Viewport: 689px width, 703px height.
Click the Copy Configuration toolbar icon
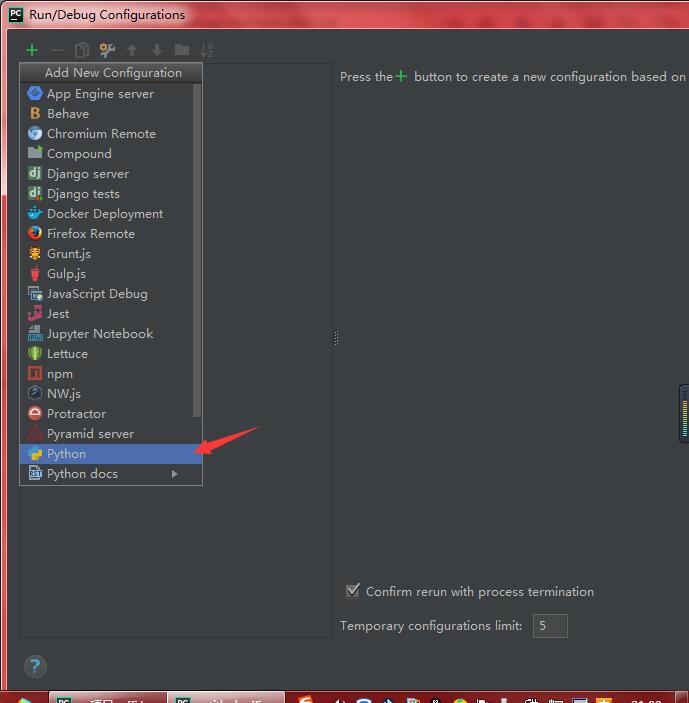click(x=82, y=50)
